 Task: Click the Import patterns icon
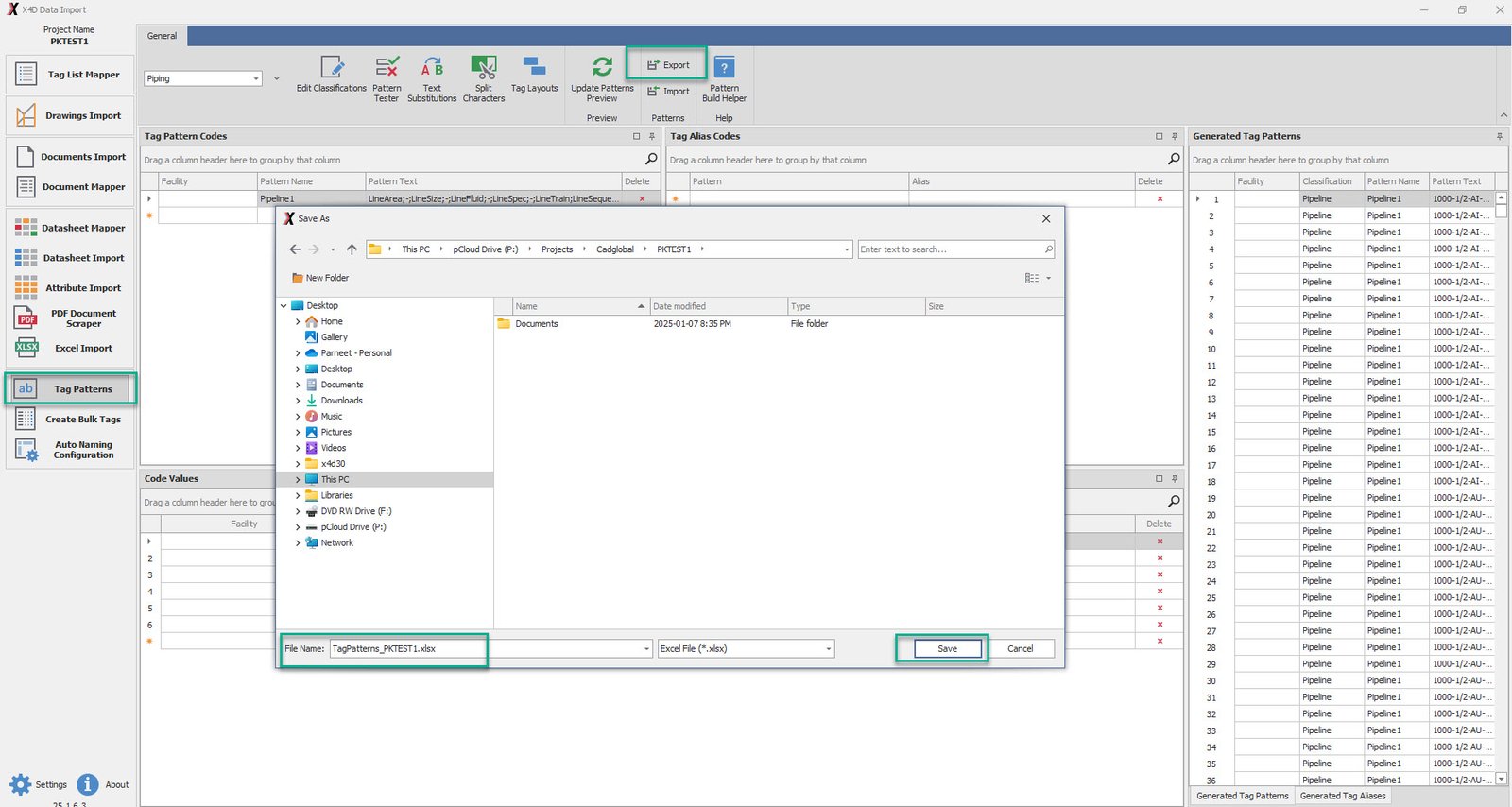pyautogui.click(x=668, y=92)
